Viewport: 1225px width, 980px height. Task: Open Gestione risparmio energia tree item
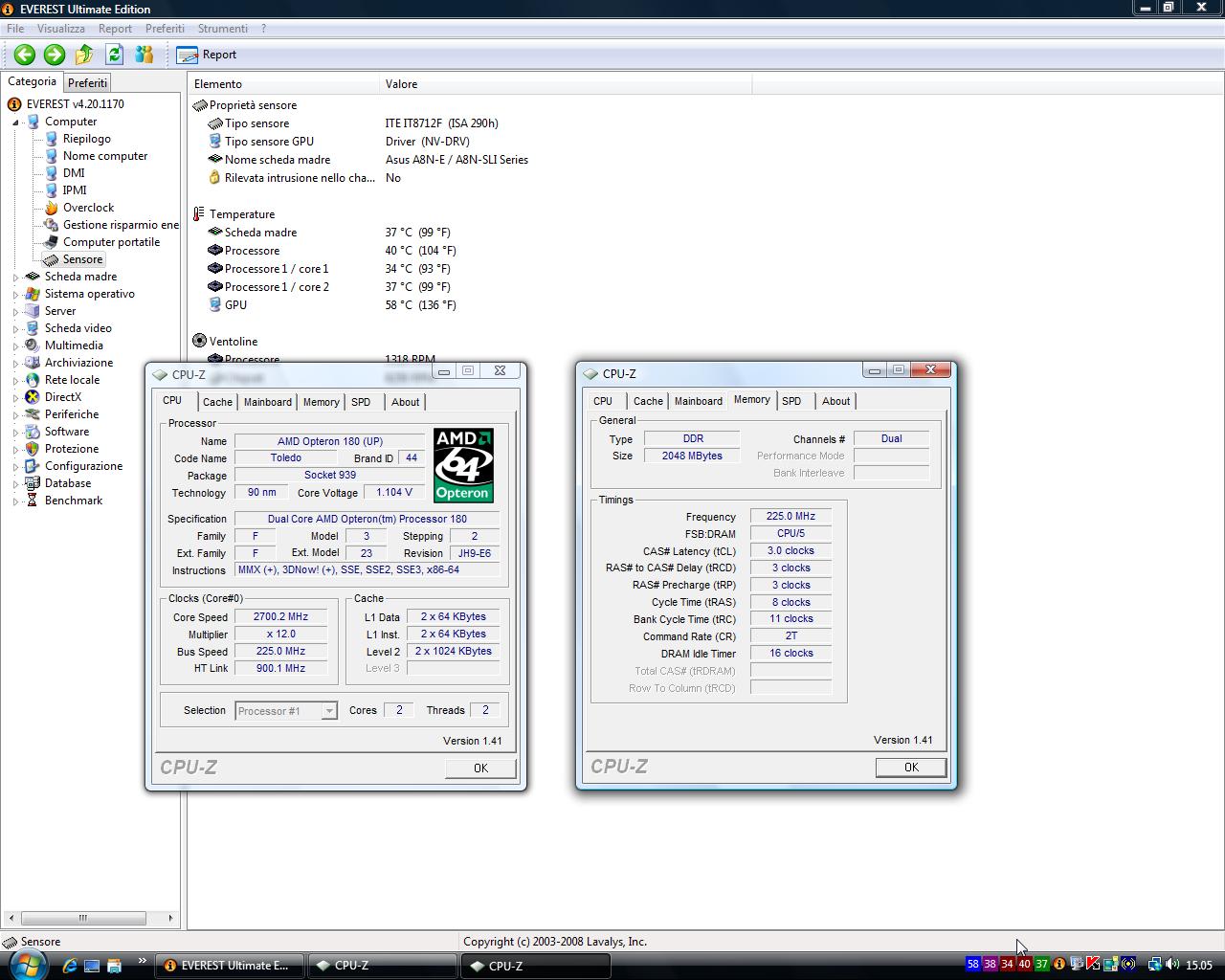click(121, 225)
